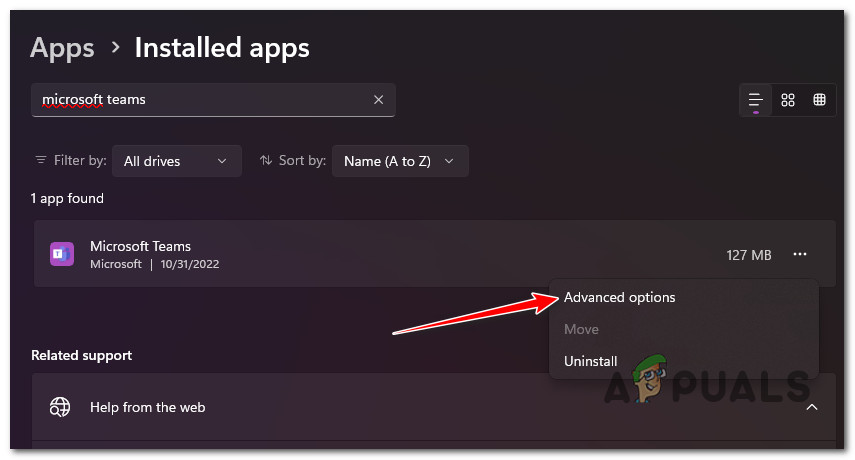This screenshot has height=460, width=855.
Task: Open the All drives filter dropdown
Action: (177, 161)
